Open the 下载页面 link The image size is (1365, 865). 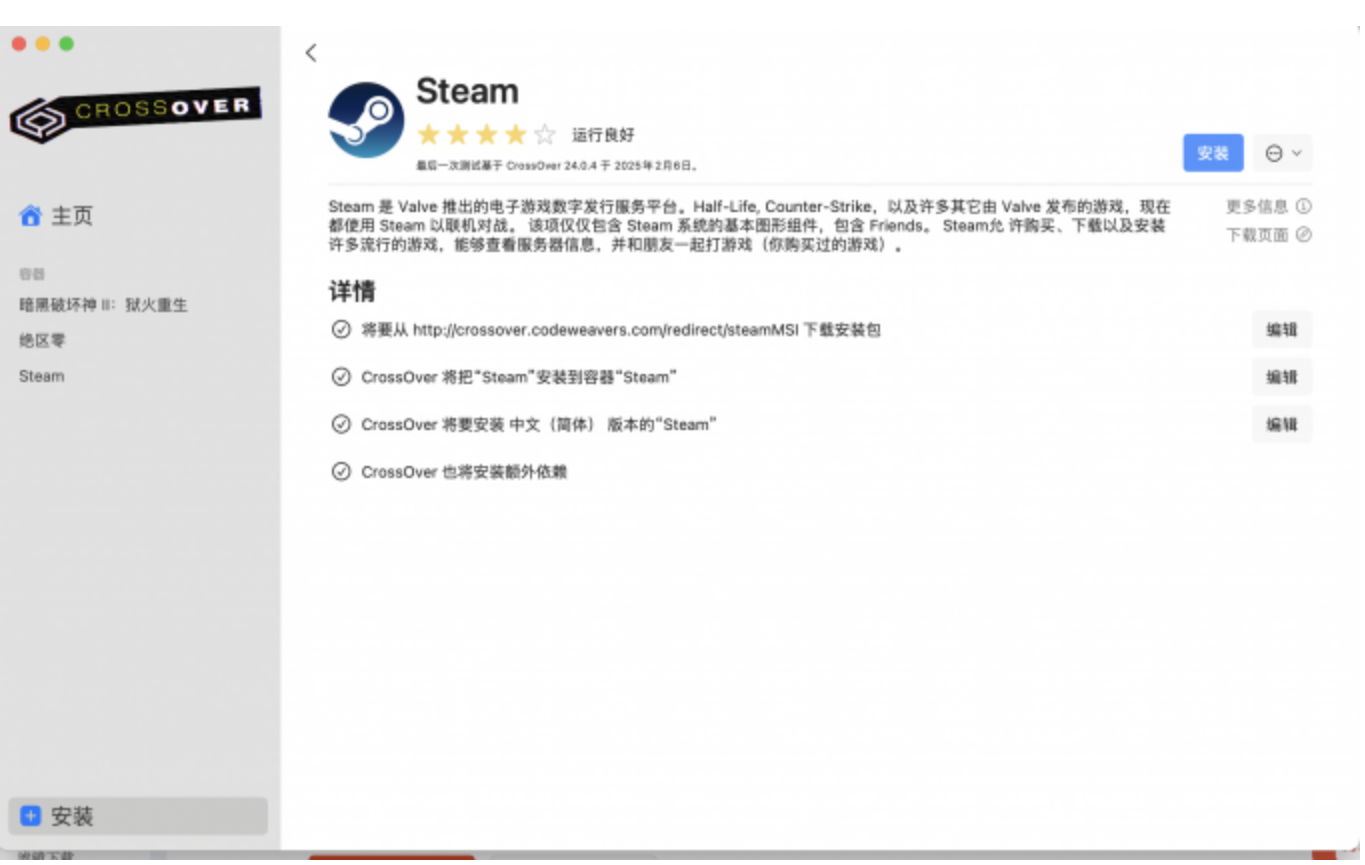click(x=1268, y=235)
